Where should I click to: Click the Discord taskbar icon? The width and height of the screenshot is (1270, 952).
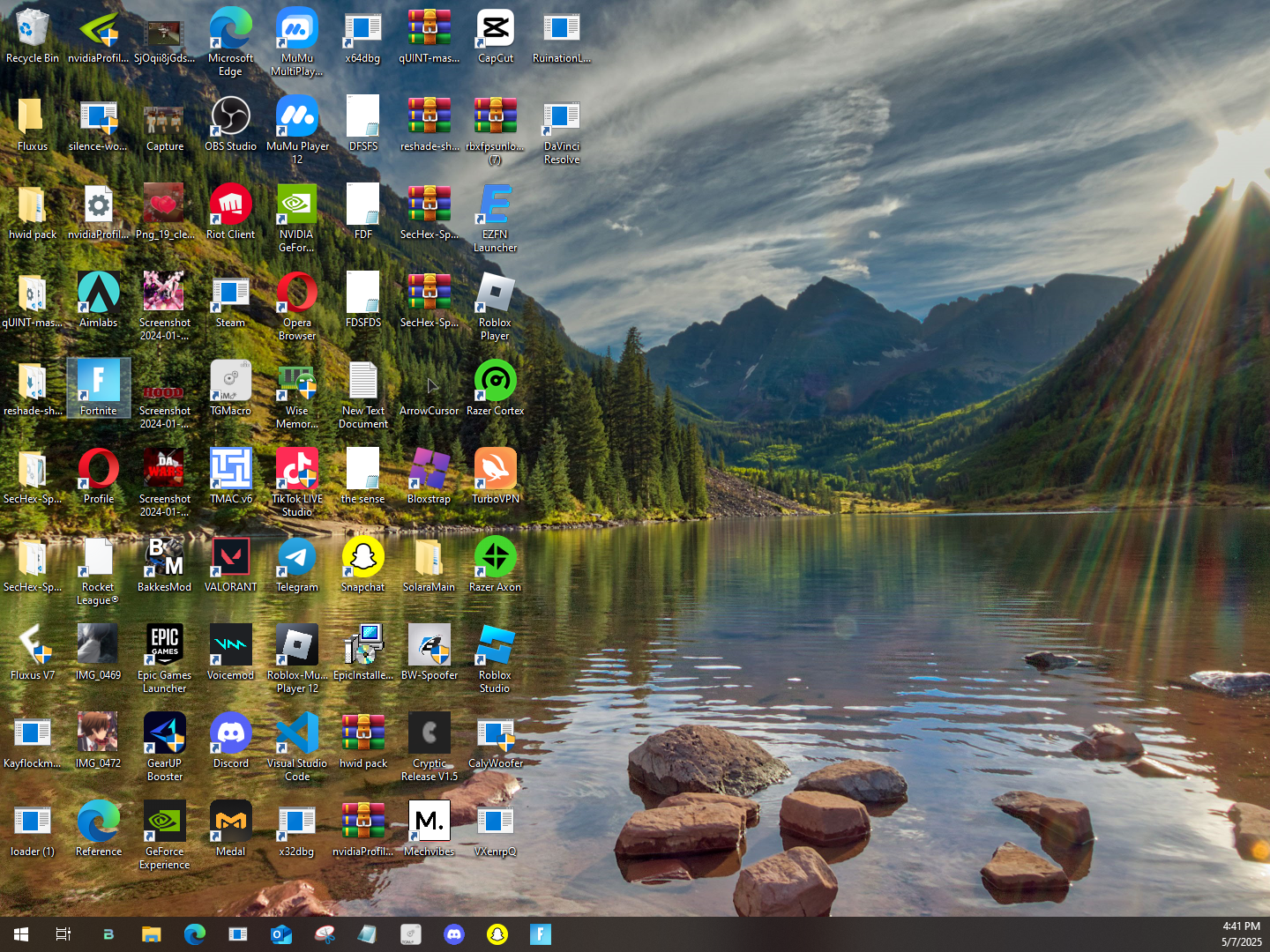(454, 934)
